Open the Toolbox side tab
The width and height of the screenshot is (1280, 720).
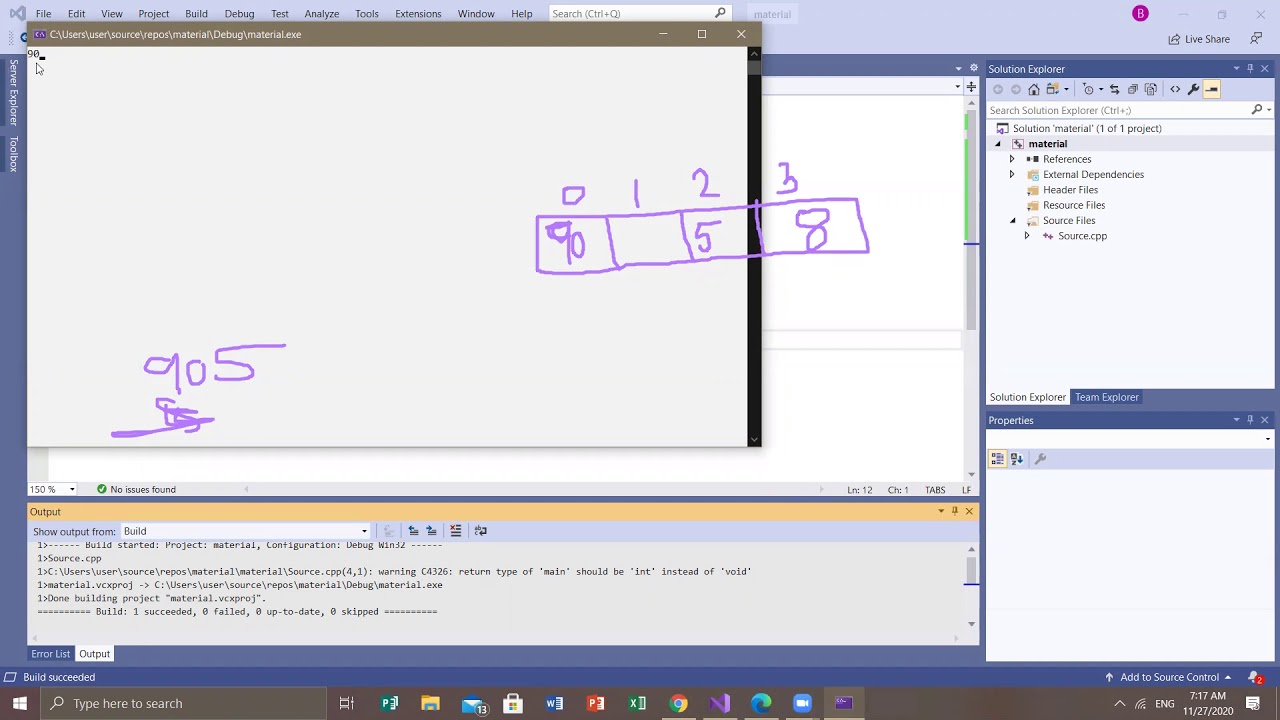tap(13, 153)
